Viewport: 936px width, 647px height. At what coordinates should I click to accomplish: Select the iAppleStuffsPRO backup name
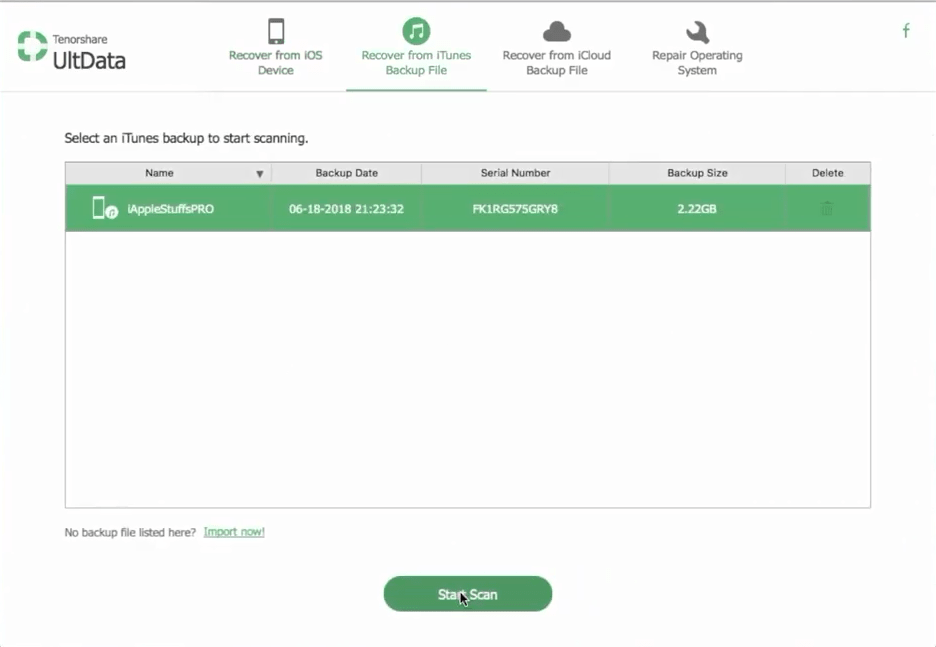(x=171, y=209)
